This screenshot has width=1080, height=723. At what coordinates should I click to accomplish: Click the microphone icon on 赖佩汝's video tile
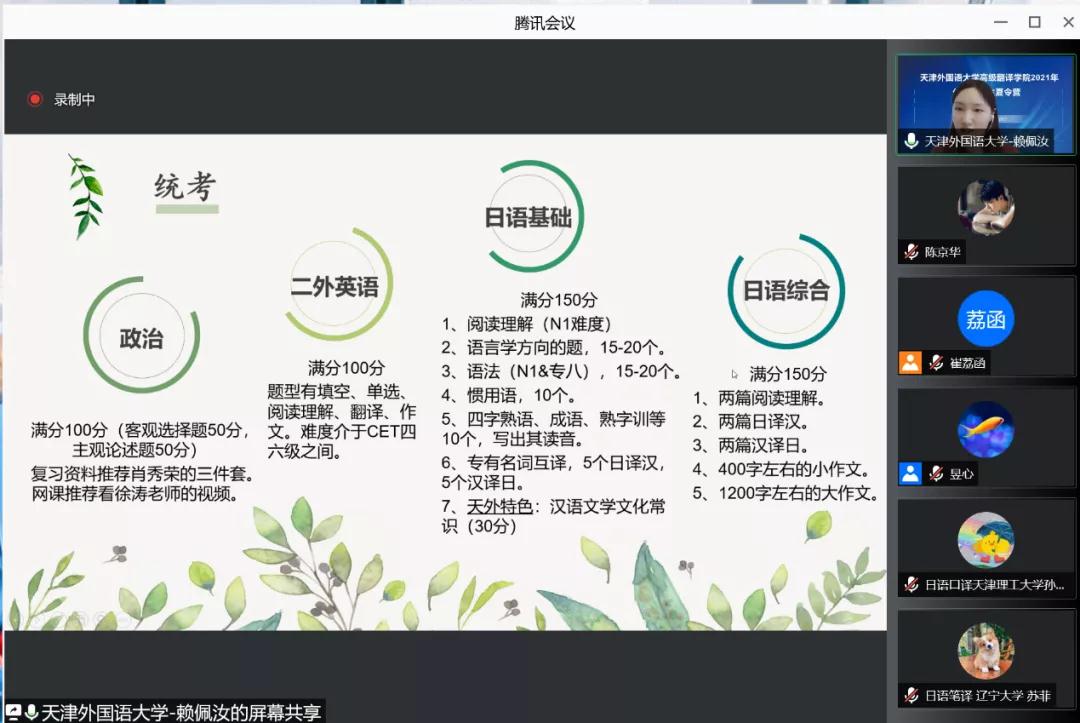click(911, 141)
